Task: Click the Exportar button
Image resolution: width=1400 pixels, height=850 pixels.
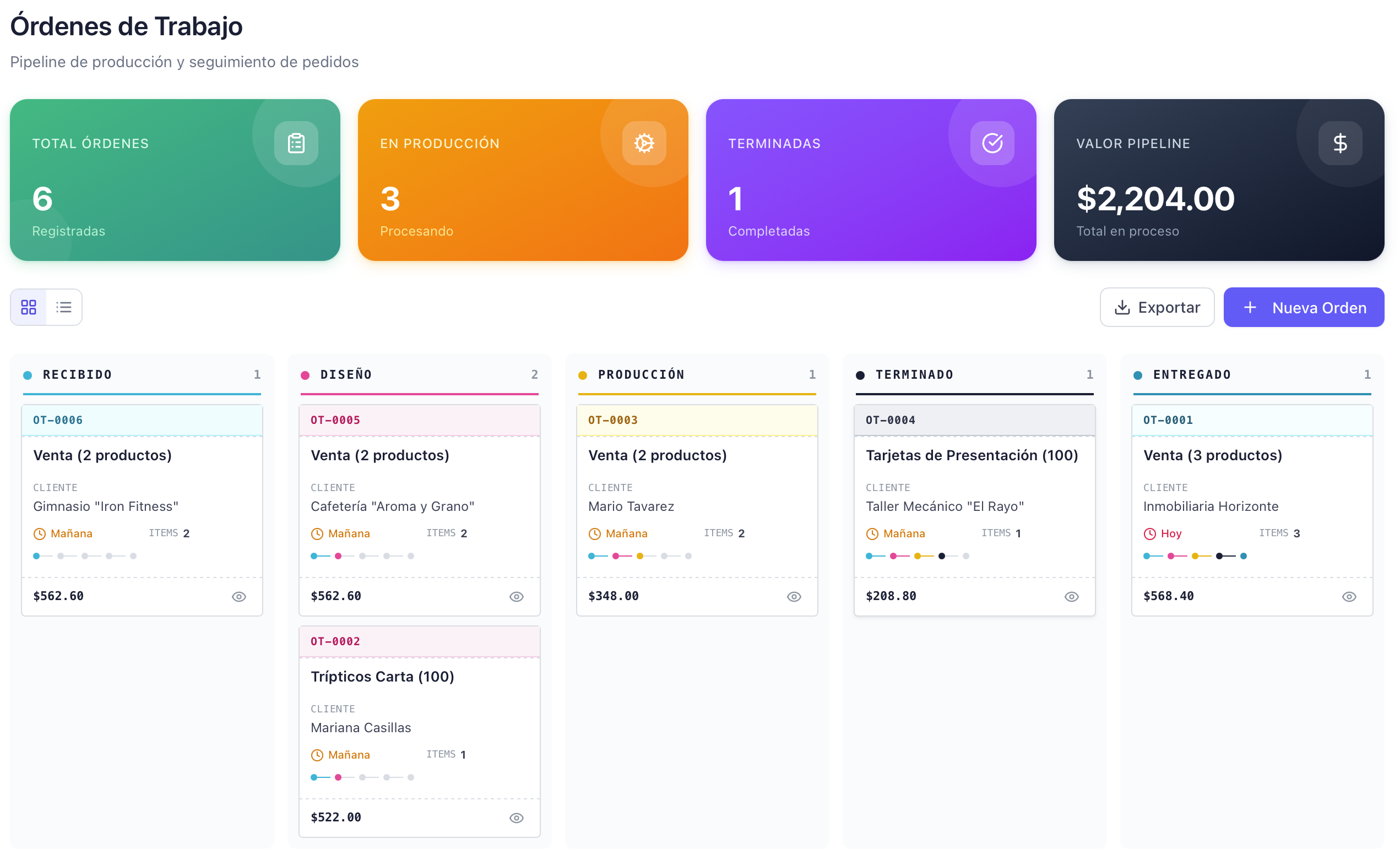Action: [1156, 307]
